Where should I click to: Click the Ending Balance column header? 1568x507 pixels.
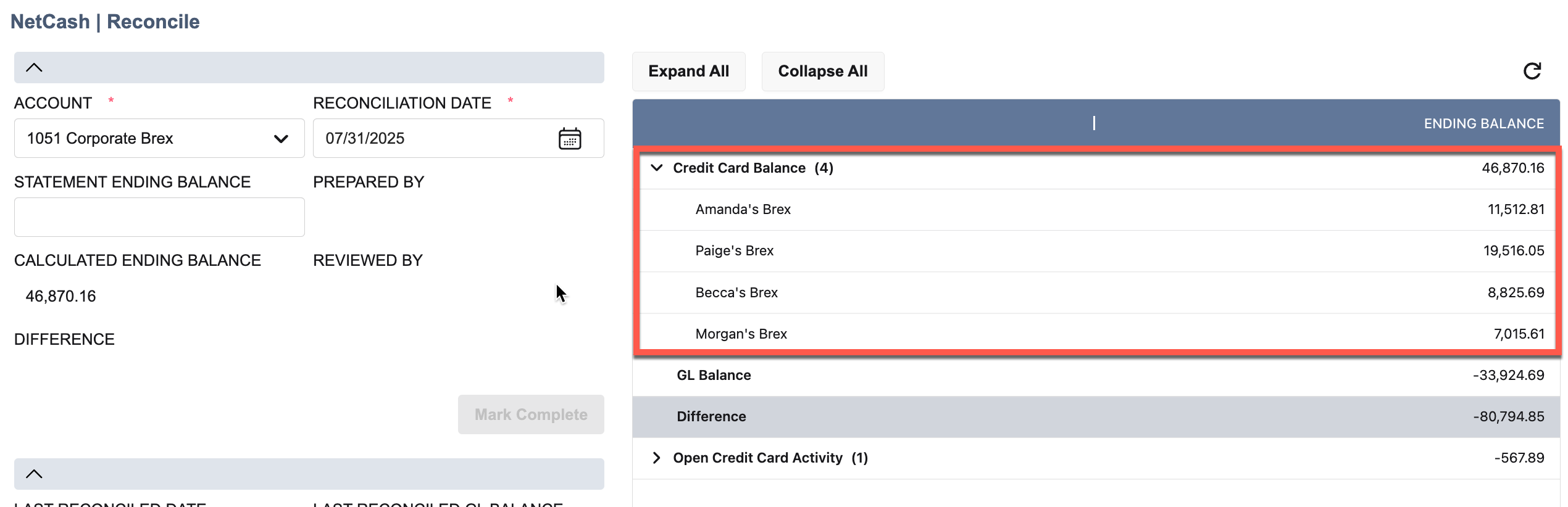coord(1483,123)
